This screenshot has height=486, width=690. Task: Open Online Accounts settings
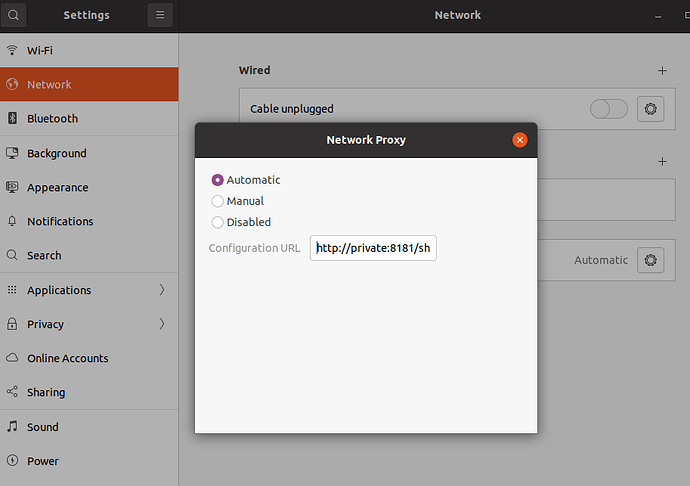coord(89,358)
